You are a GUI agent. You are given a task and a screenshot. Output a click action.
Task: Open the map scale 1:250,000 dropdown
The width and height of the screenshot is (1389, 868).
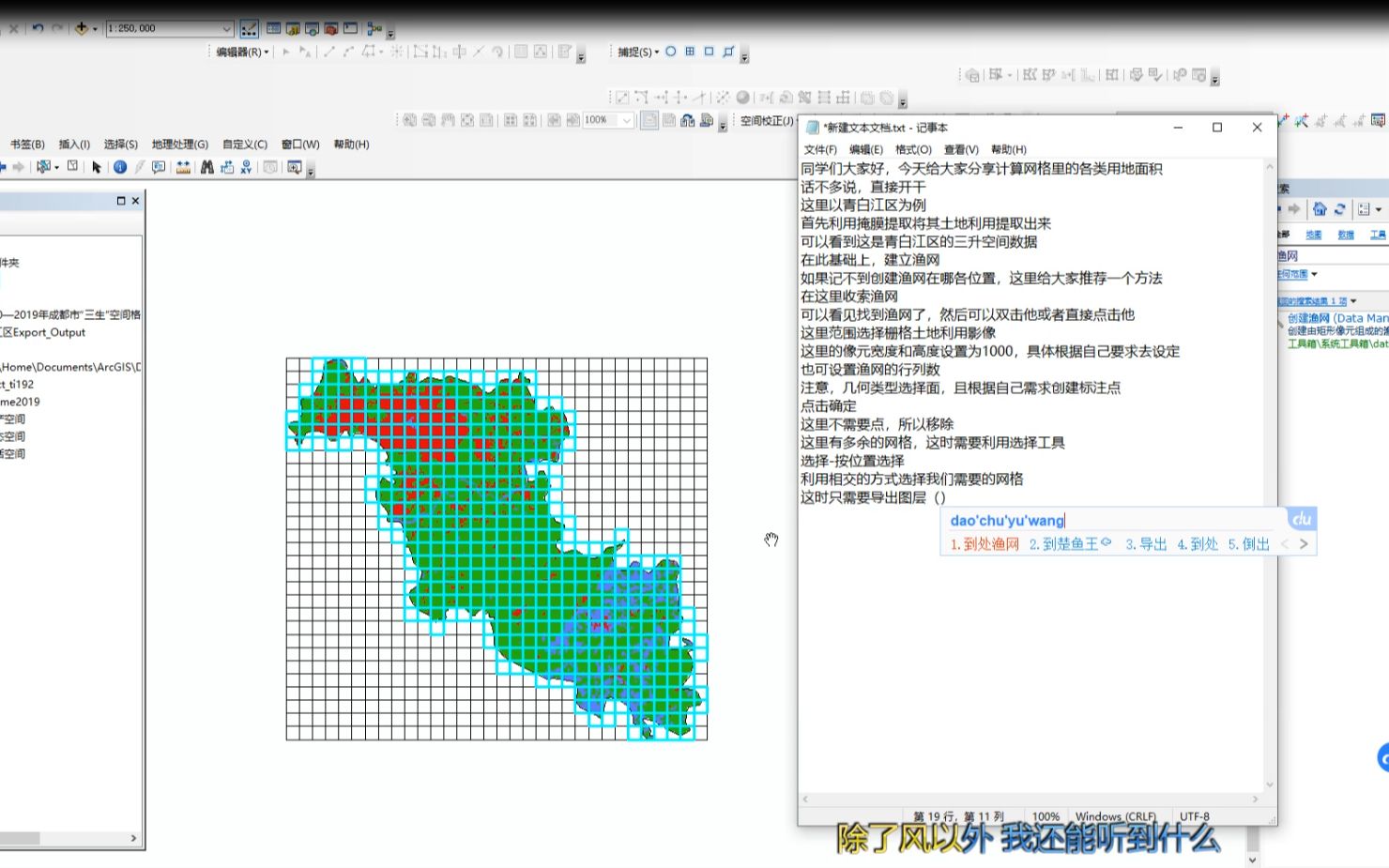170,28
